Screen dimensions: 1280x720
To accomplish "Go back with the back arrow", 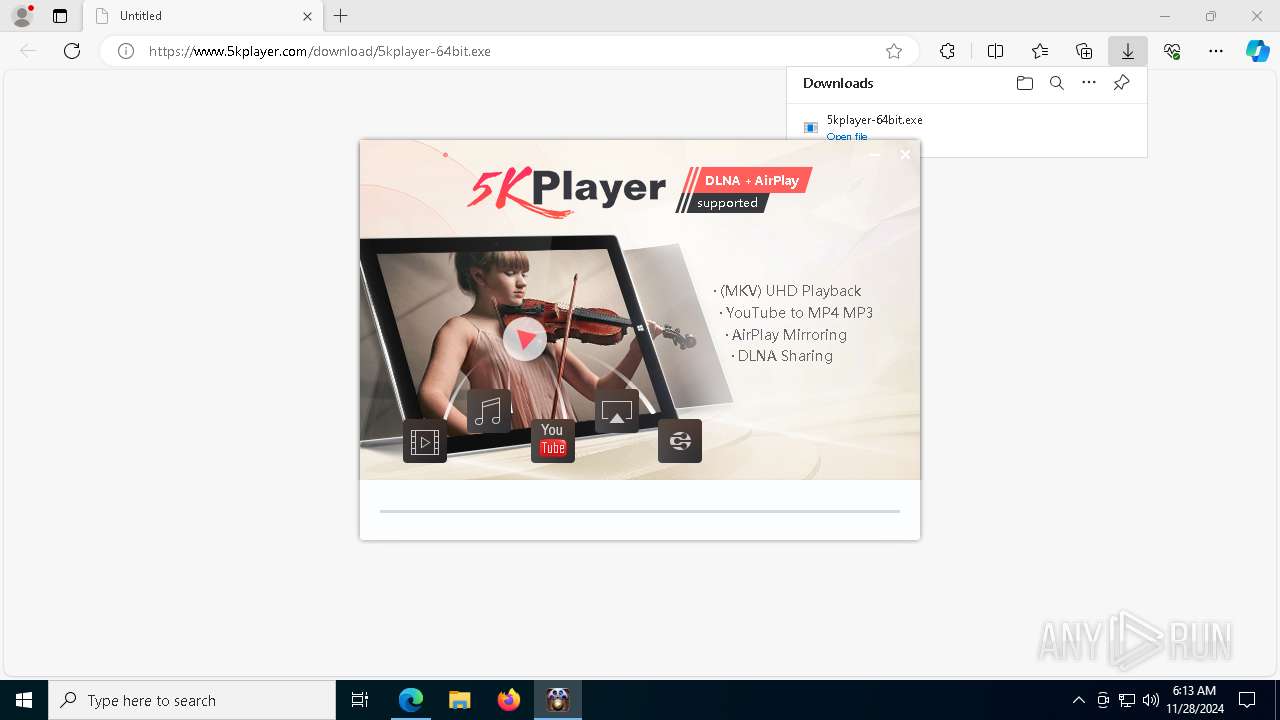I will pos(28,51).
